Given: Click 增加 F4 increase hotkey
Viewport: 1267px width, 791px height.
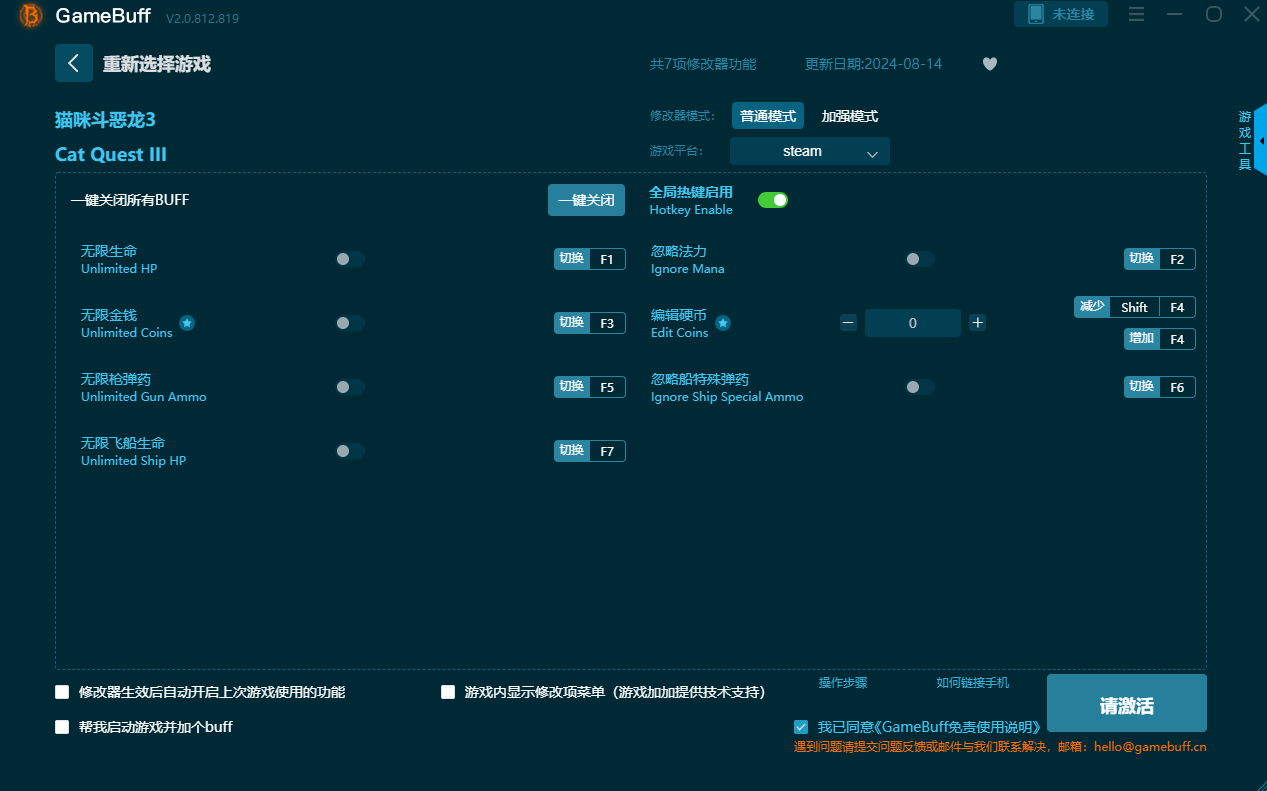Looking at the screenshot, I should point(1160,339).
